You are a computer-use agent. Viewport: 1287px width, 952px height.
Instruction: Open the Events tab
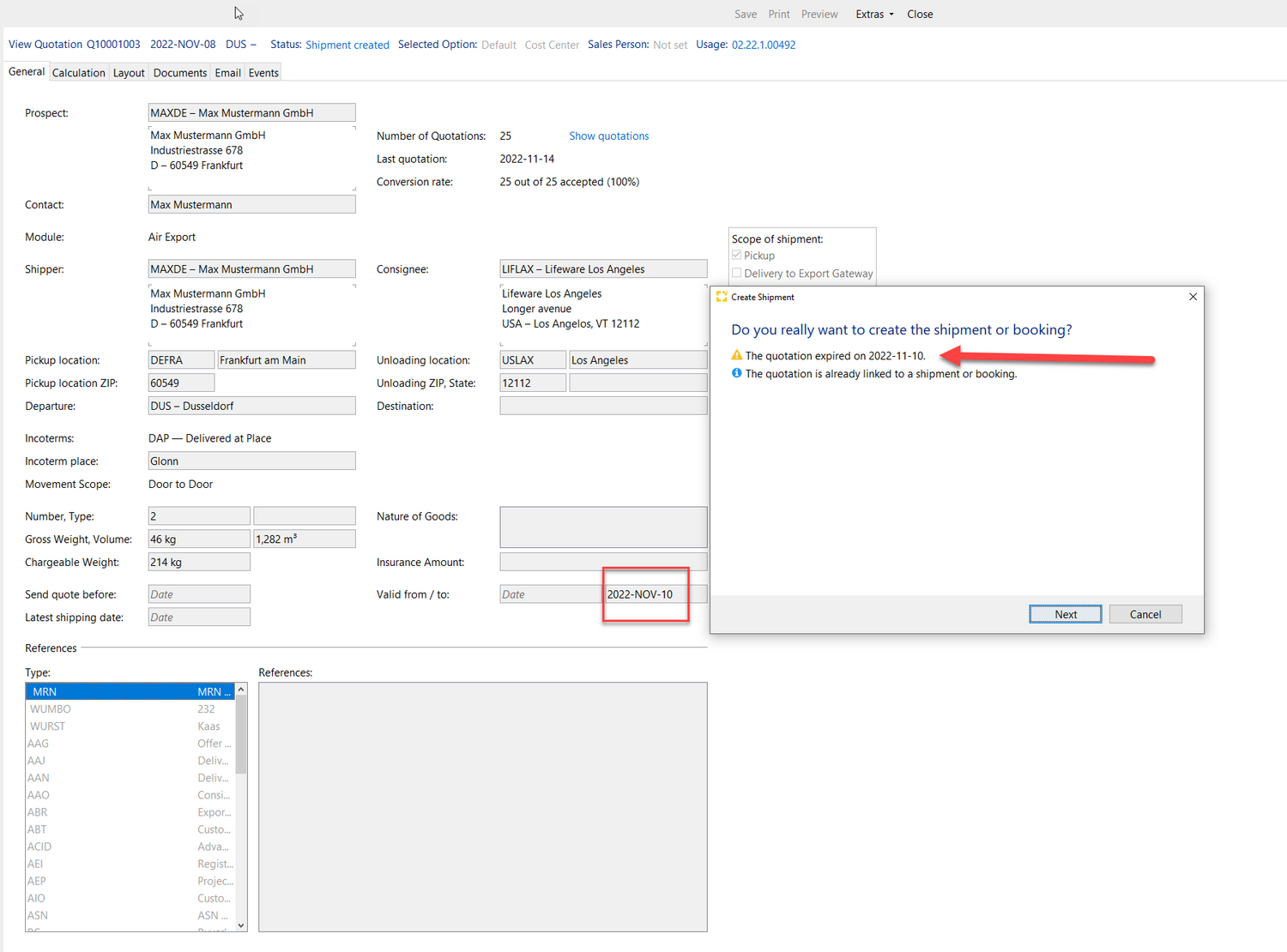(263, 73)
